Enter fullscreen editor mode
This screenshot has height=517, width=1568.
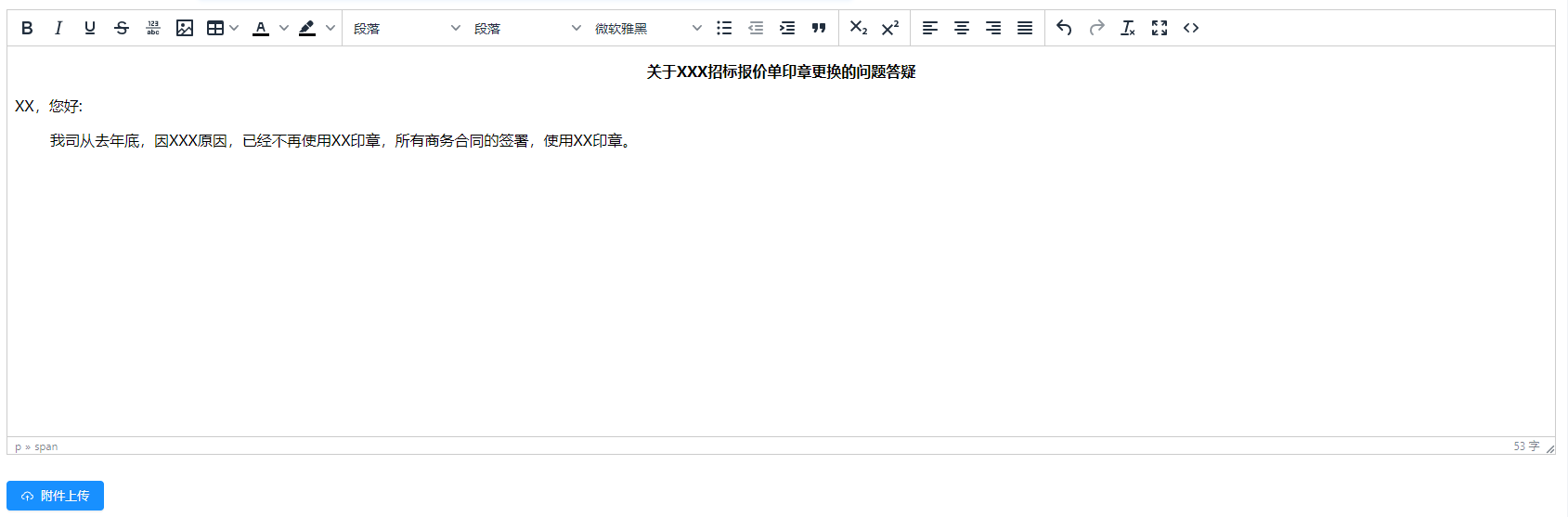click(1160, 28)
